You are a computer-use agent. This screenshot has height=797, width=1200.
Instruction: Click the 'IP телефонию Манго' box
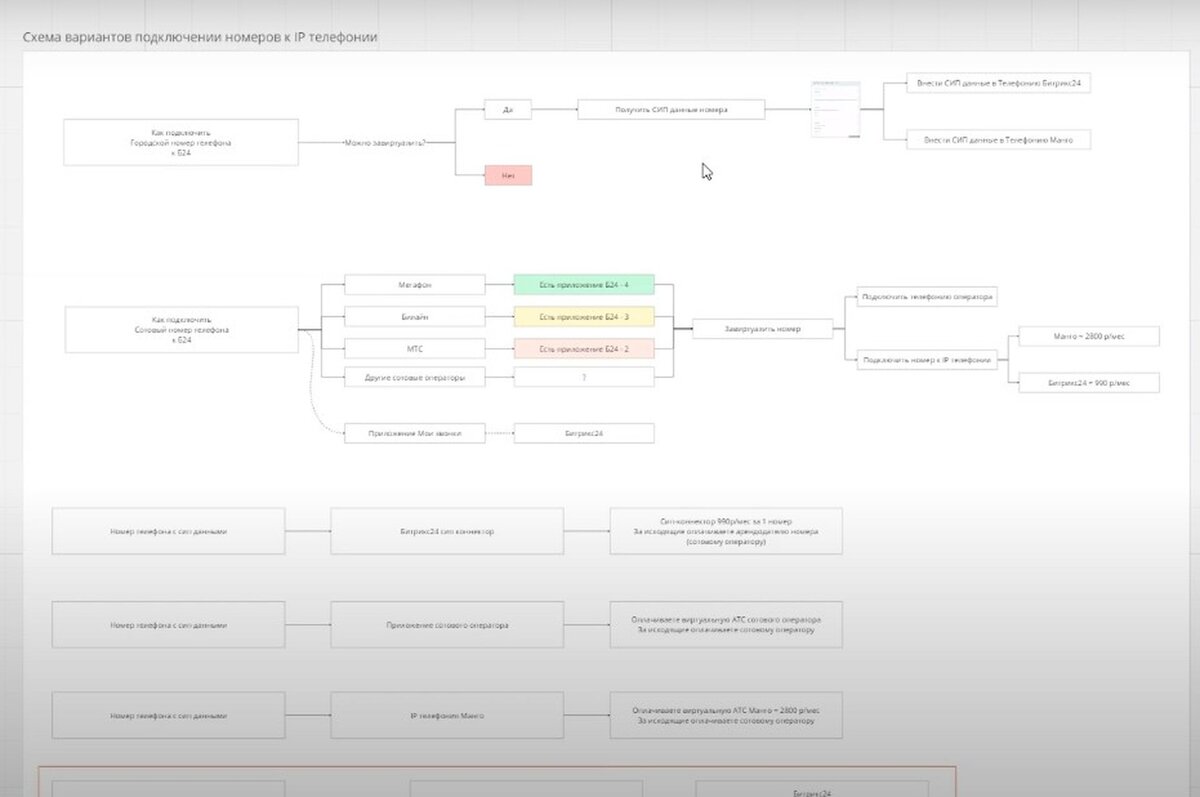point(447,716)
